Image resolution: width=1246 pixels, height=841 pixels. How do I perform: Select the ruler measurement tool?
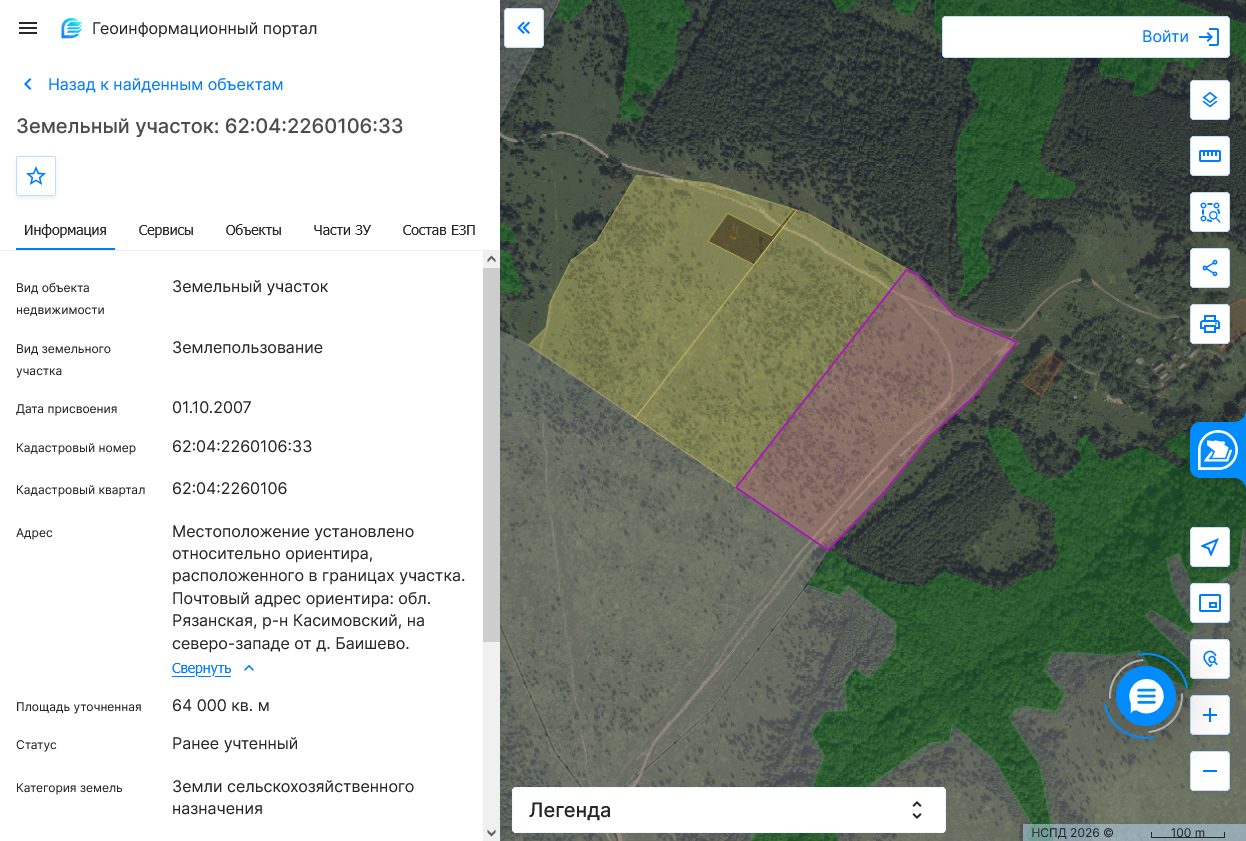point(1210,156)
